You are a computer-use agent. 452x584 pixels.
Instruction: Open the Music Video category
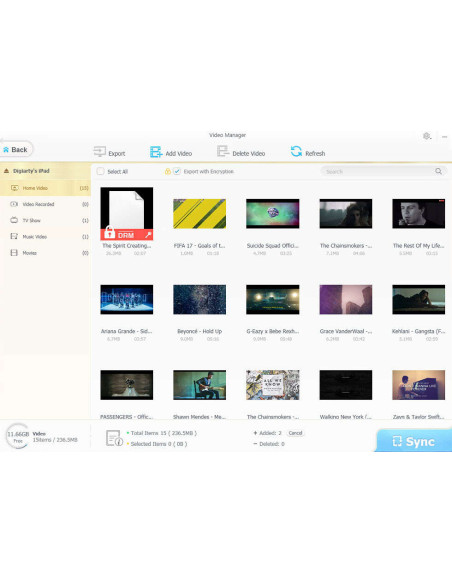point(45,237)
